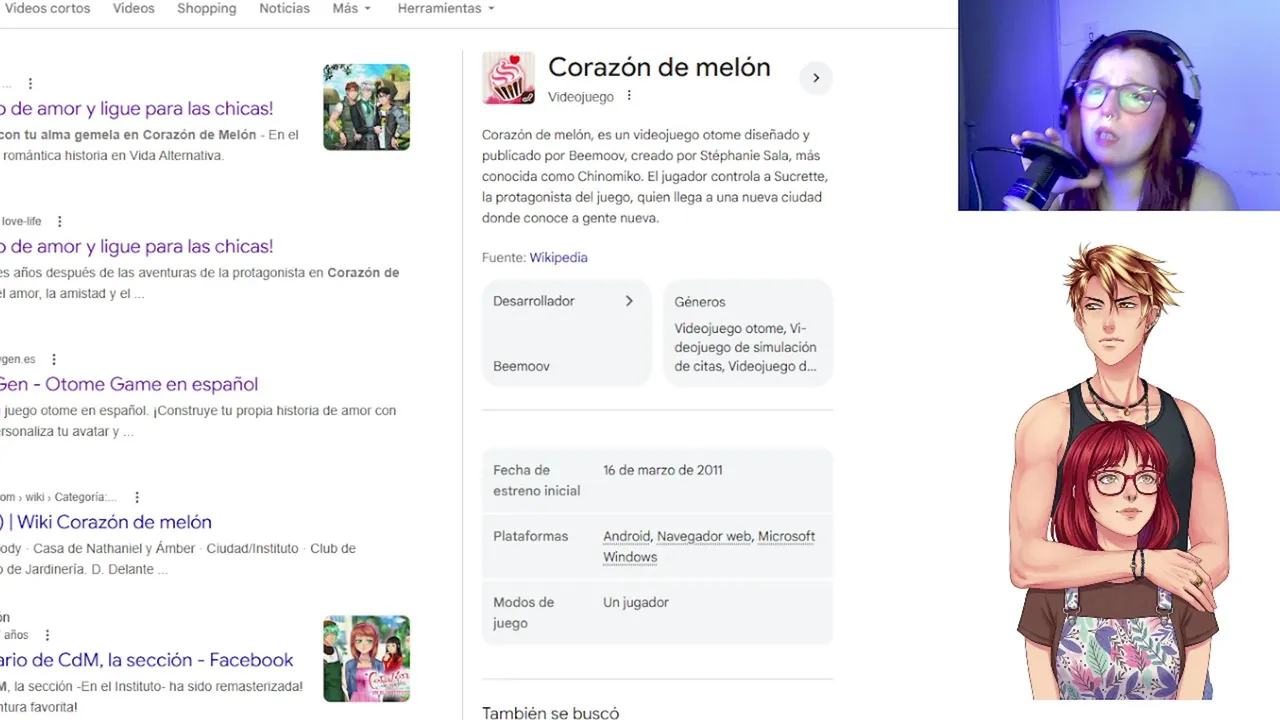Click the Microsoft Windows platform link
This screenshot has height=720, width=1280.
click(709, 547)
